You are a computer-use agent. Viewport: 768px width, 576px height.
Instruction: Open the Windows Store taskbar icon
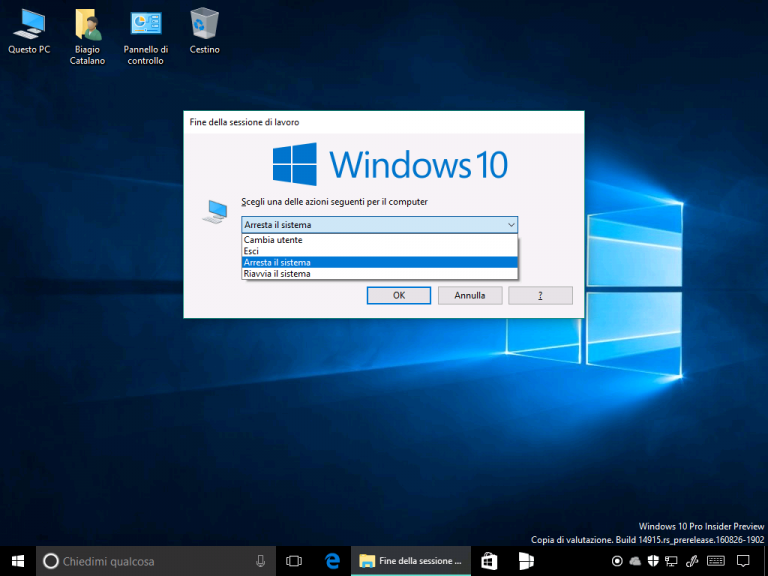[x=489, y=561]
